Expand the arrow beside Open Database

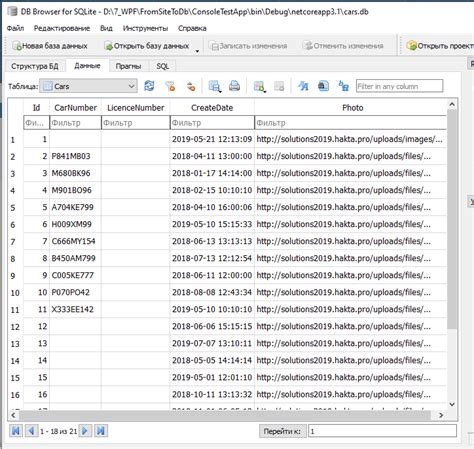197,51
